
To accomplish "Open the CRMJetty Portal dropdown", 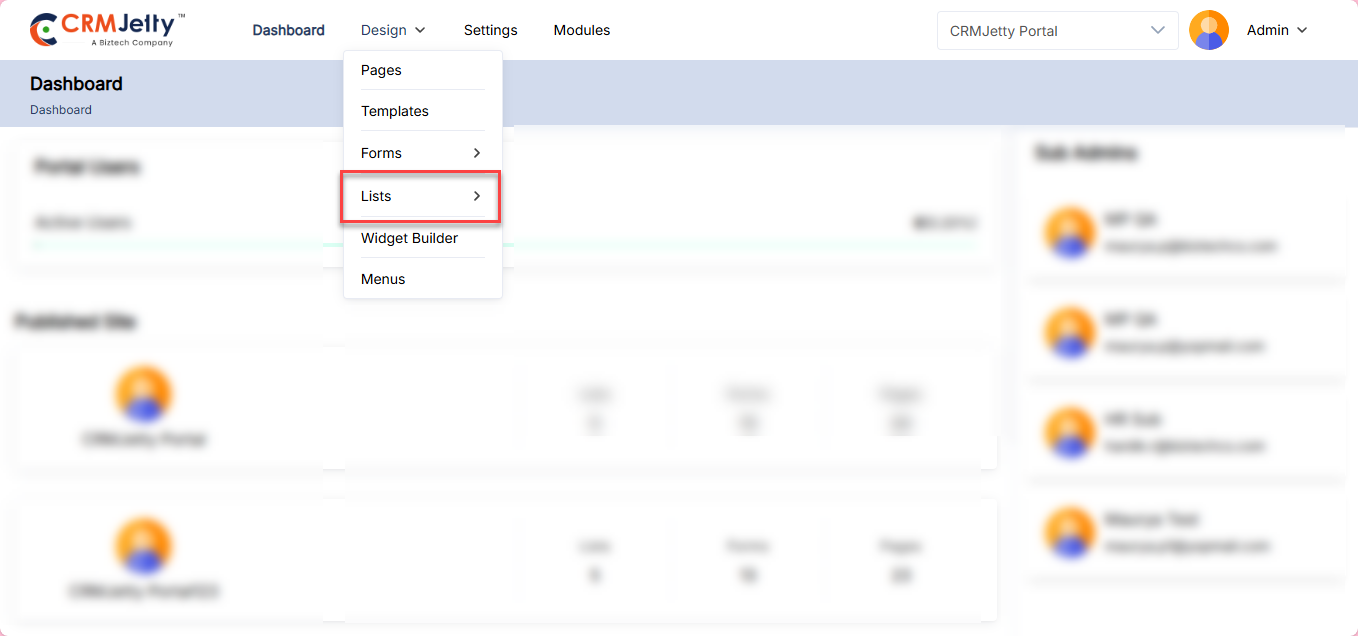I will (1056, 31).
